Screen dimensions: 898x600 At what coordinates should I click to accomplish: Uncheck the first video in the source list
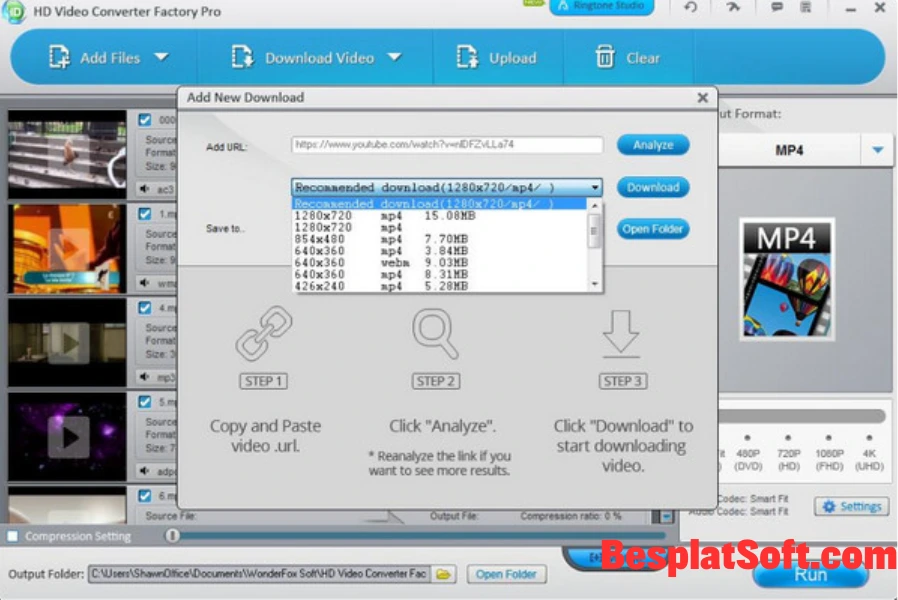point(142,118)
